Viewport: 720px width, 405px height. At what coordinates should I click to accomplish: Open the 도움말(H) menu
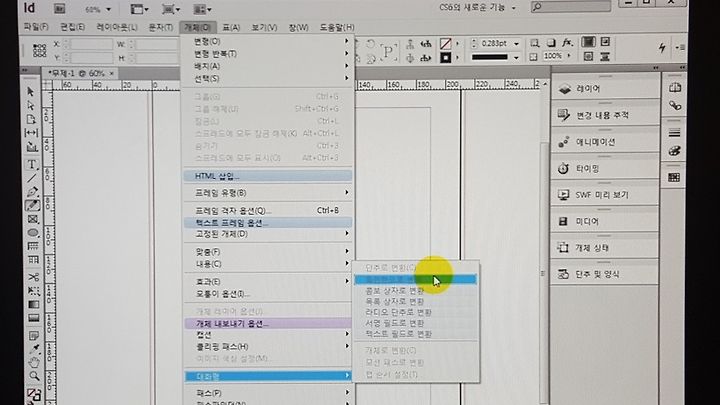point(337,28)
